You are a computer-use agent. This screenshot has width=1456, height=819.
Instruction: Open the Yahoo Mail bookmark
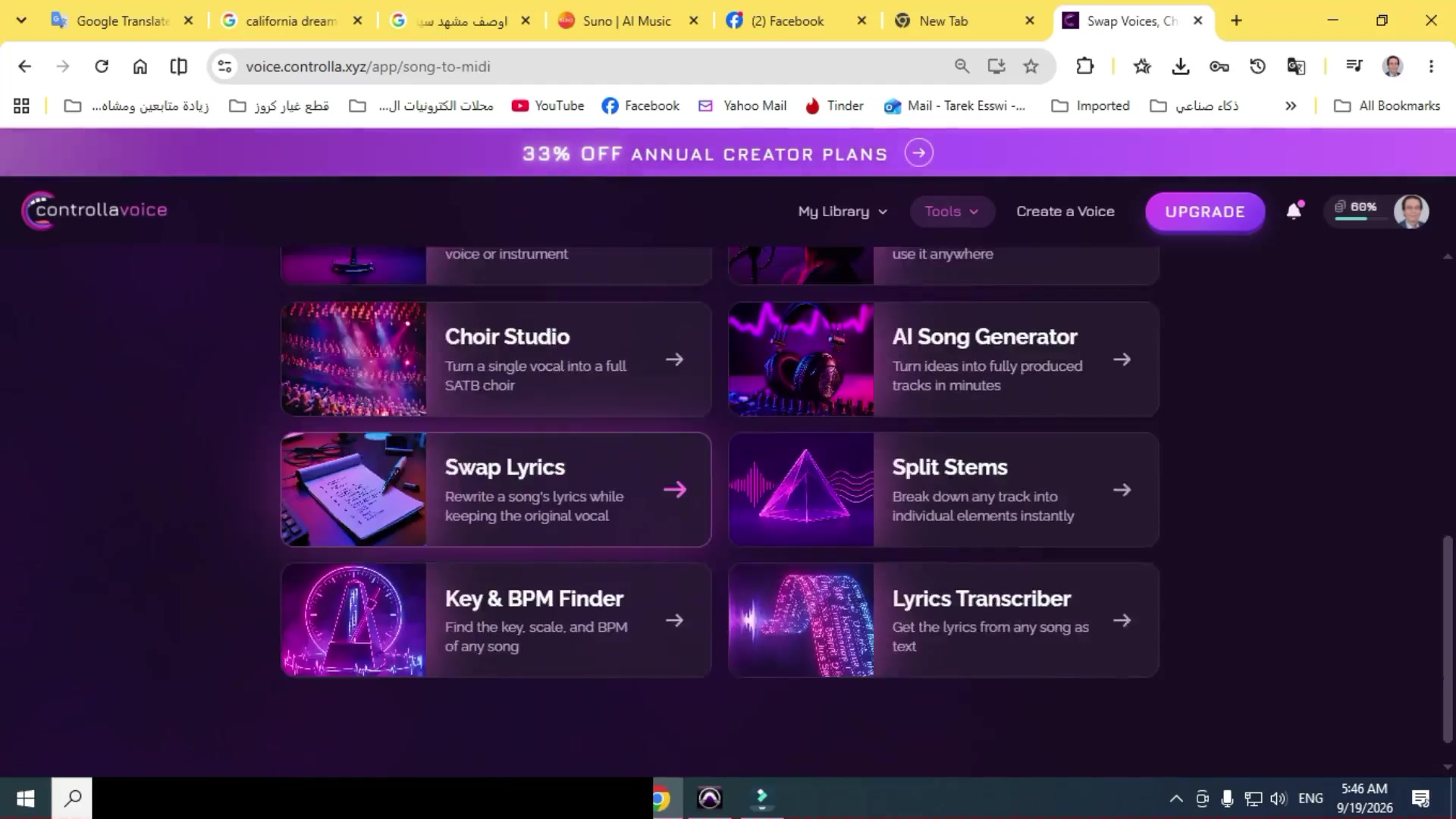[742, 106]
